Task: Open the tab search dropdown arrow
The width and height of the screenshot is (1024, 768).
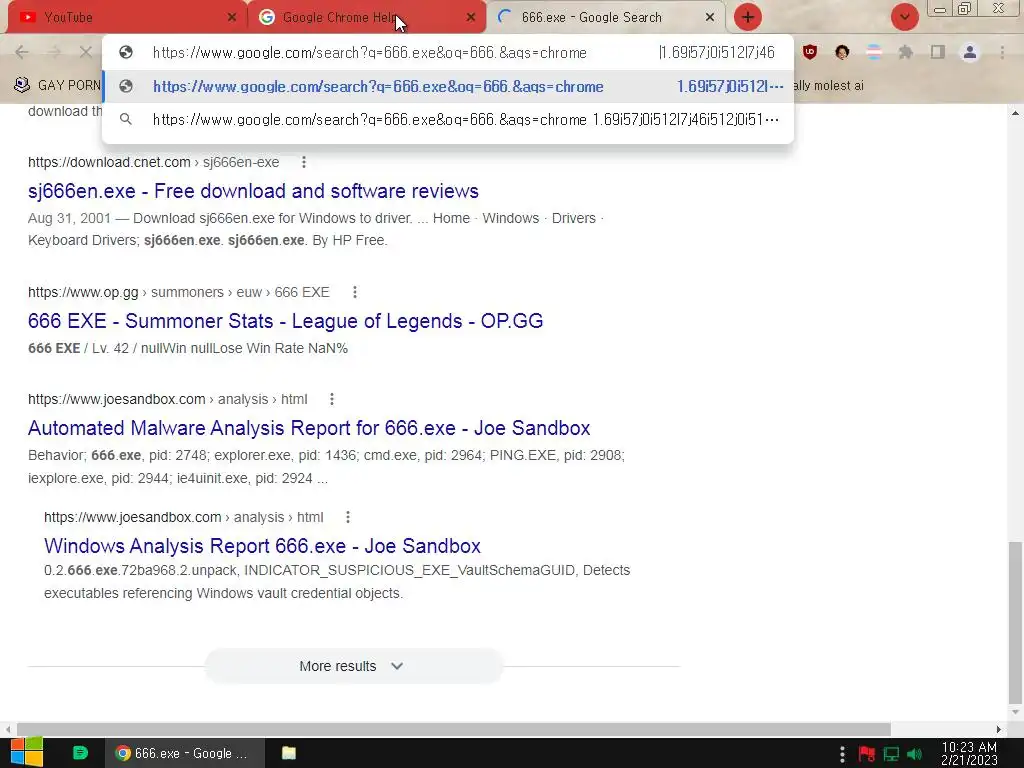Action: pyautogui.click(x=904, y=17)
